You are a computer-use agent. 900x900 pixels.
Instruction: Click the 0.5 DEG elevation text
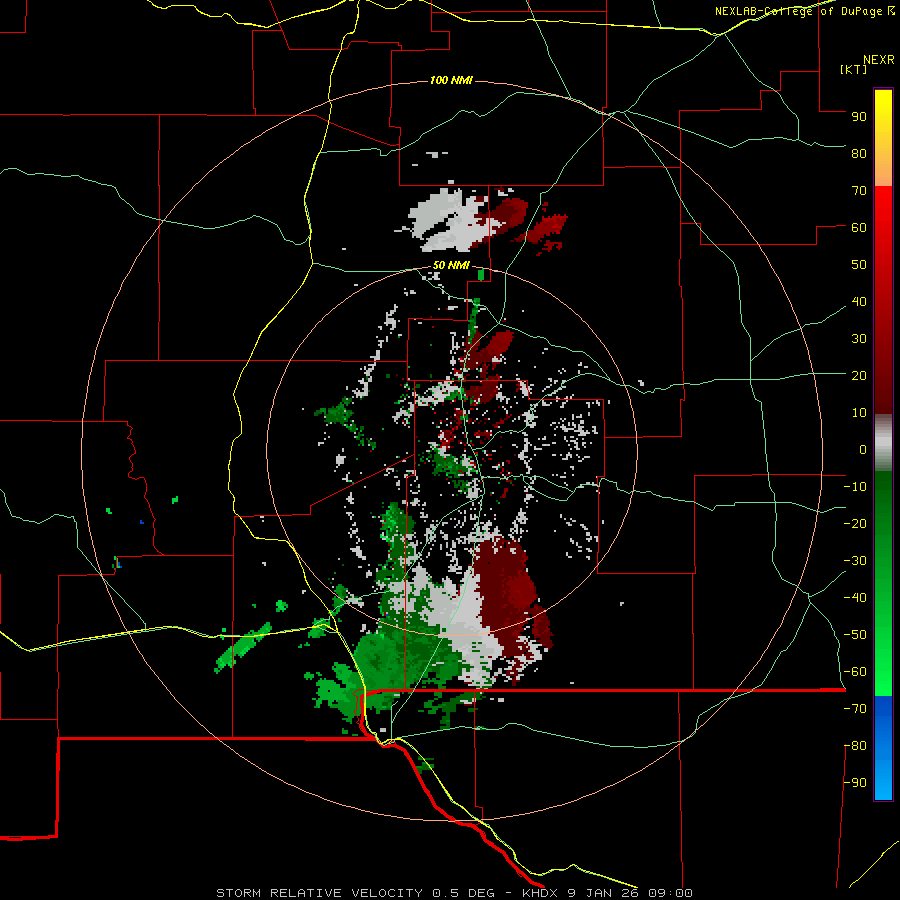point(463,893)
